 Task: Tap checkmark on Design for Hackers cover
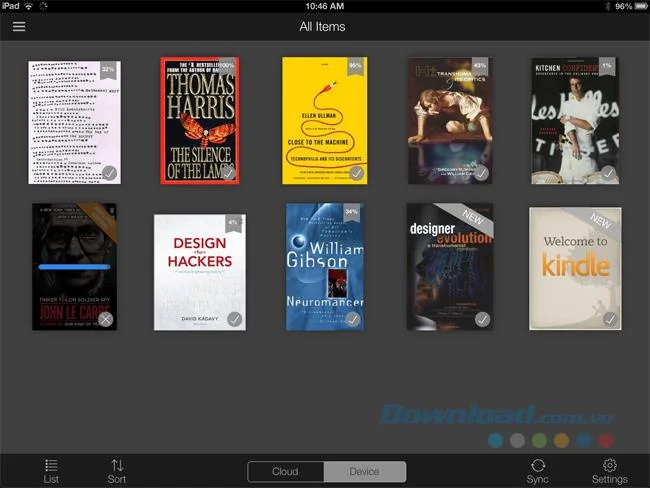[x=234, y=319]
